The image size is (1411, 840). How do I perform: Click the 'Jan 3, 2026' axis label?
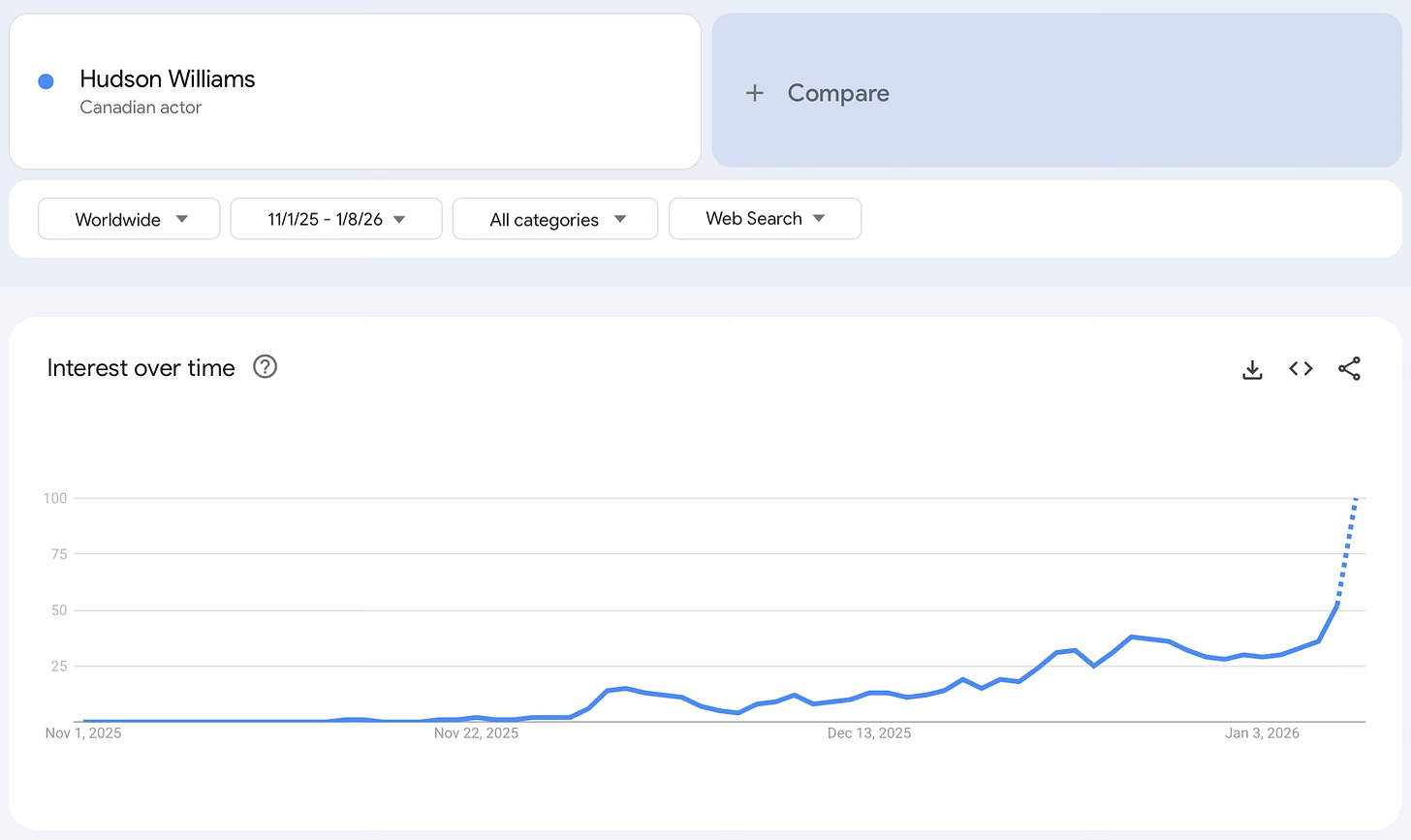pyautogui.click(x=1262, y=733)
